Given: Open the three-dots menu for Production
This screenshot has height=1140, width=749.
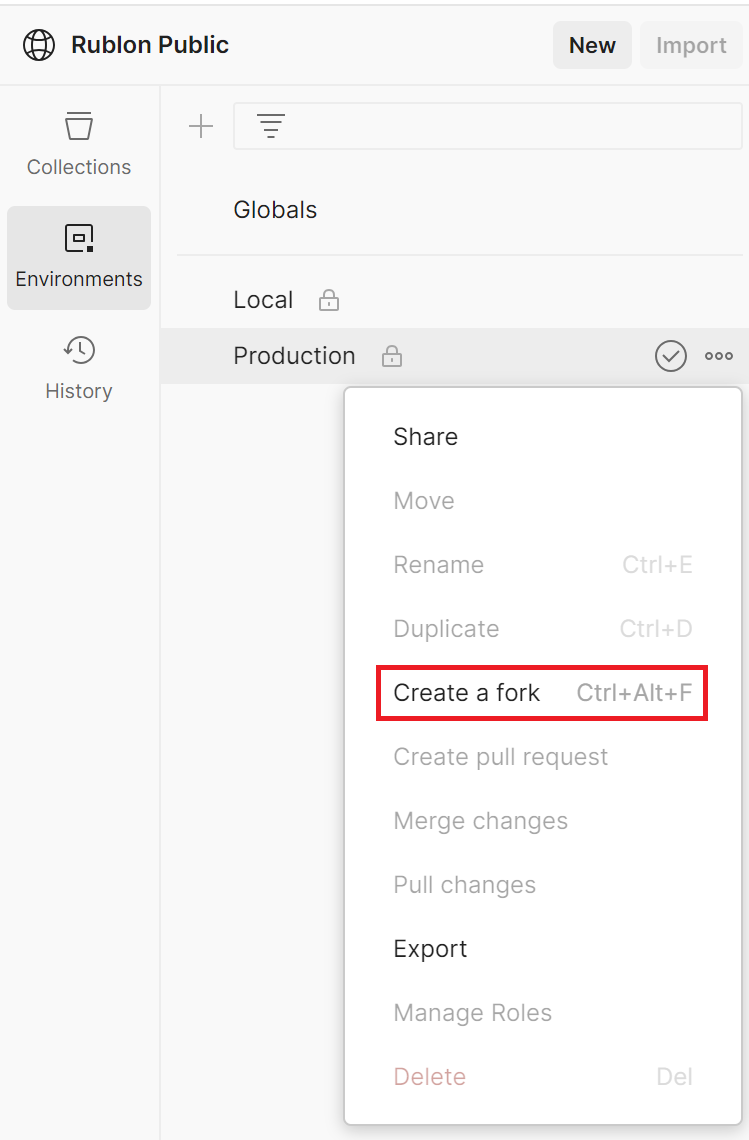Looking at the screenshot, I should click(x=719, y=356).
